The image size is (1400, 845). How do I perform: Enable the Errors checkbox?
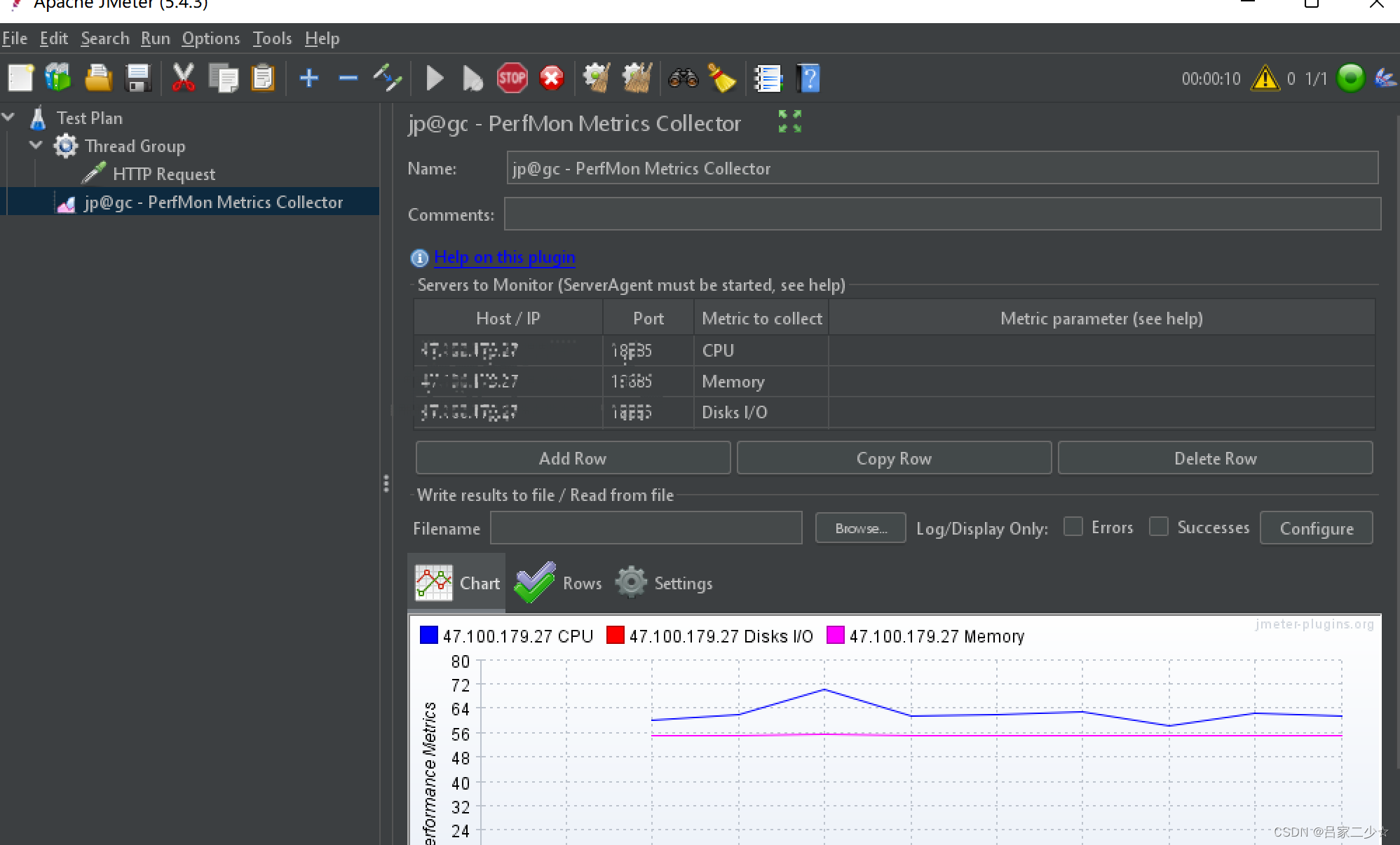pos(1073,527)
